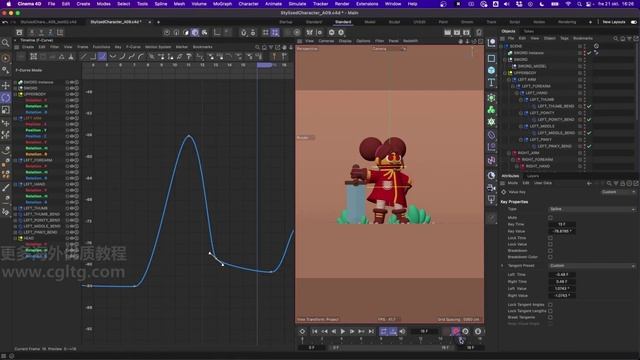Toggle the Mute checkbox in Key Properties
This screenshot has width=640, height=360.
(x=550, y=218)
